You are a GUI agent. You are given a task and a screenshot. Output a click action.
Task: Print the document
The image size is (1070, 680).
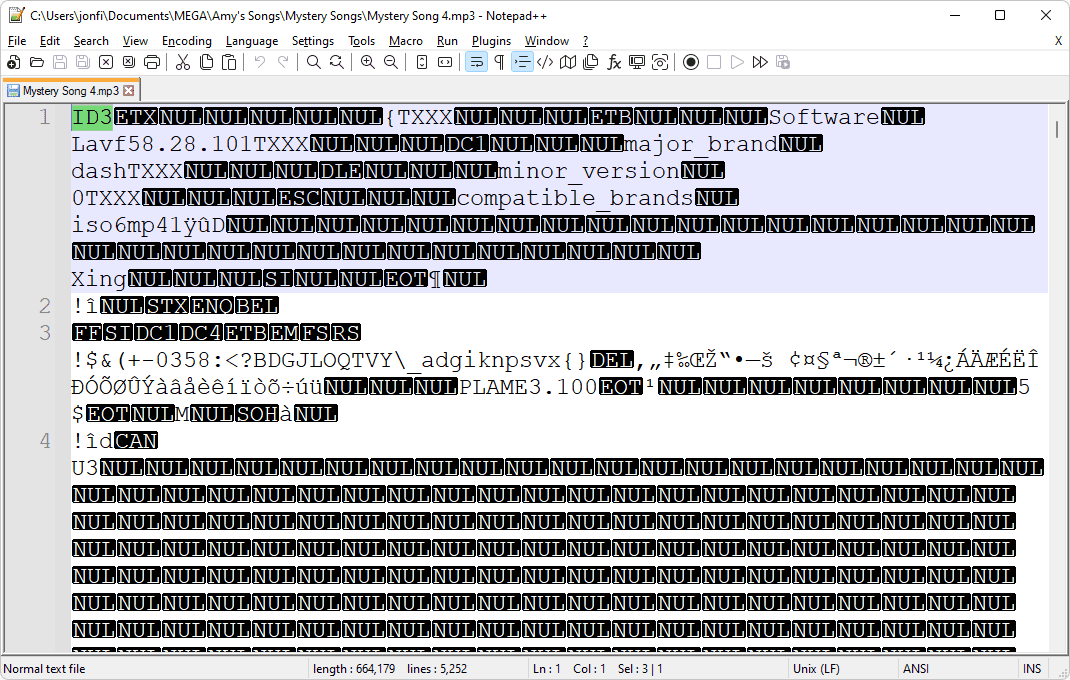pyautogui.click(x=151, y=61)
